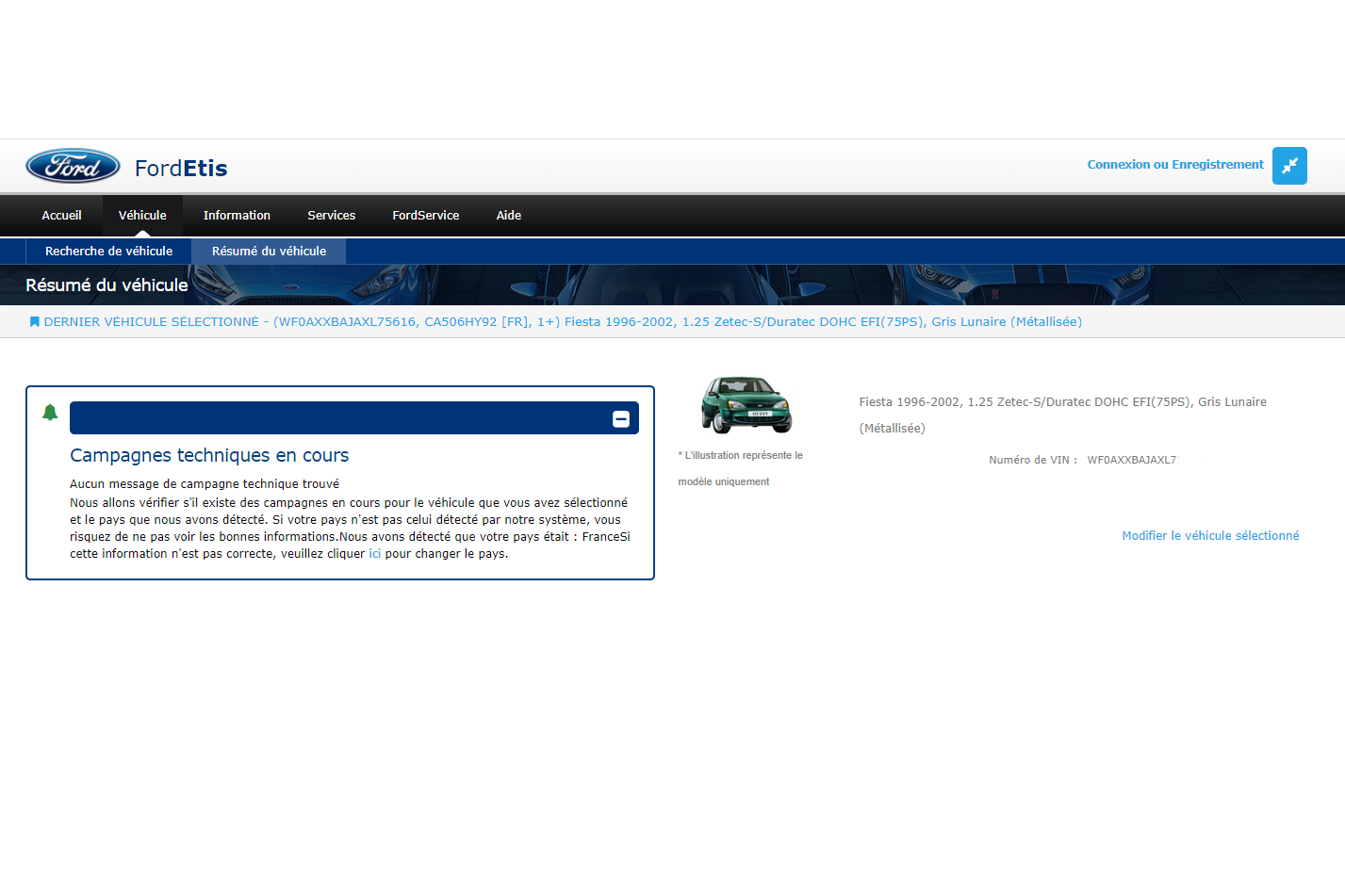1345x896 pixels.
Task: Open the Accueil menu item
Action: tap(61, 216)
